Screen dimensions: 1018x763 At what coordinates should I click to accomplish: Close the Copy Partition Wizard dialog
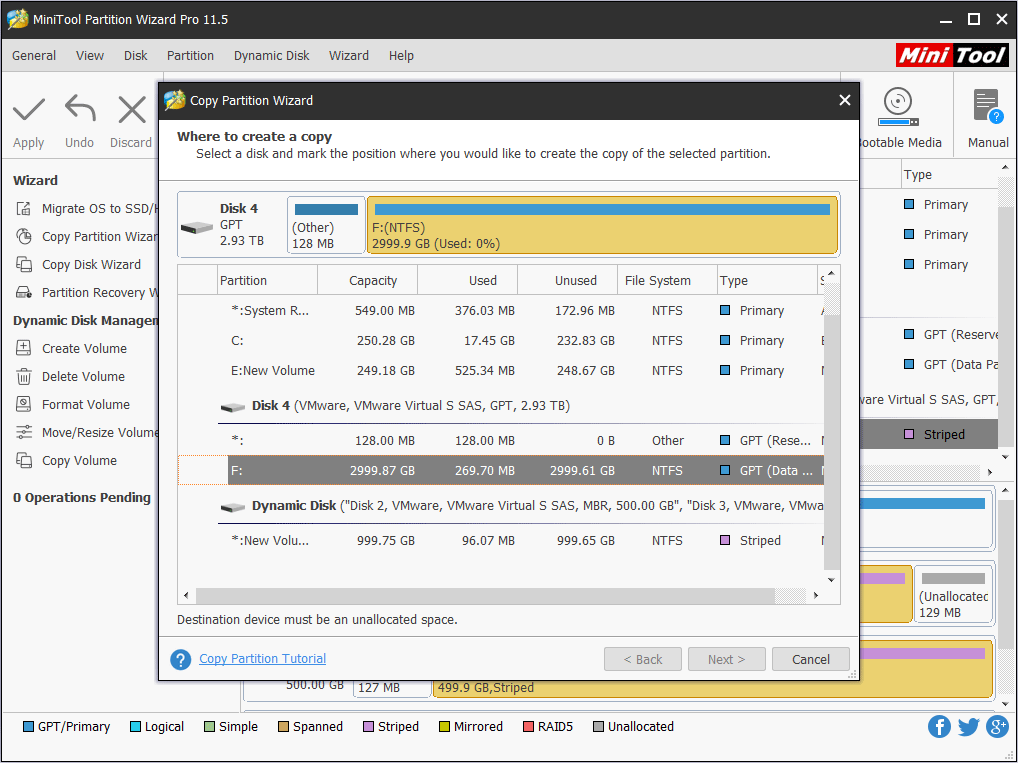click(x=845, y=100)
